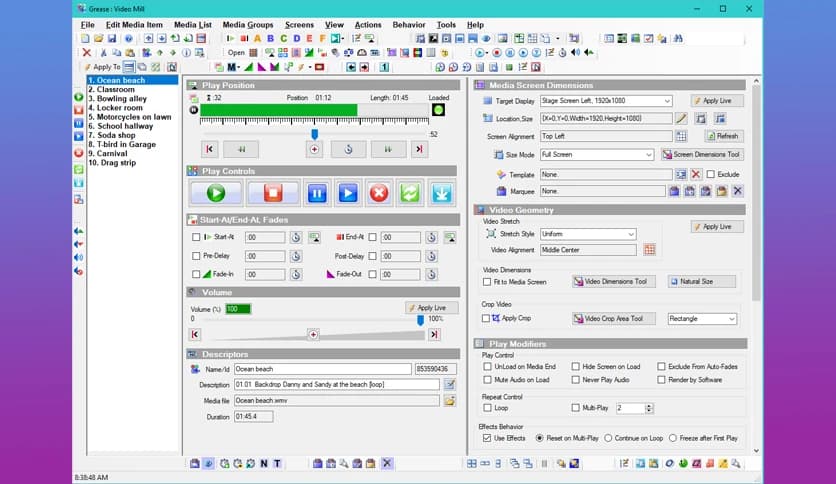Click the blue Pause button
This screenshot has width=836, height=484.
(x=317, y=193)
